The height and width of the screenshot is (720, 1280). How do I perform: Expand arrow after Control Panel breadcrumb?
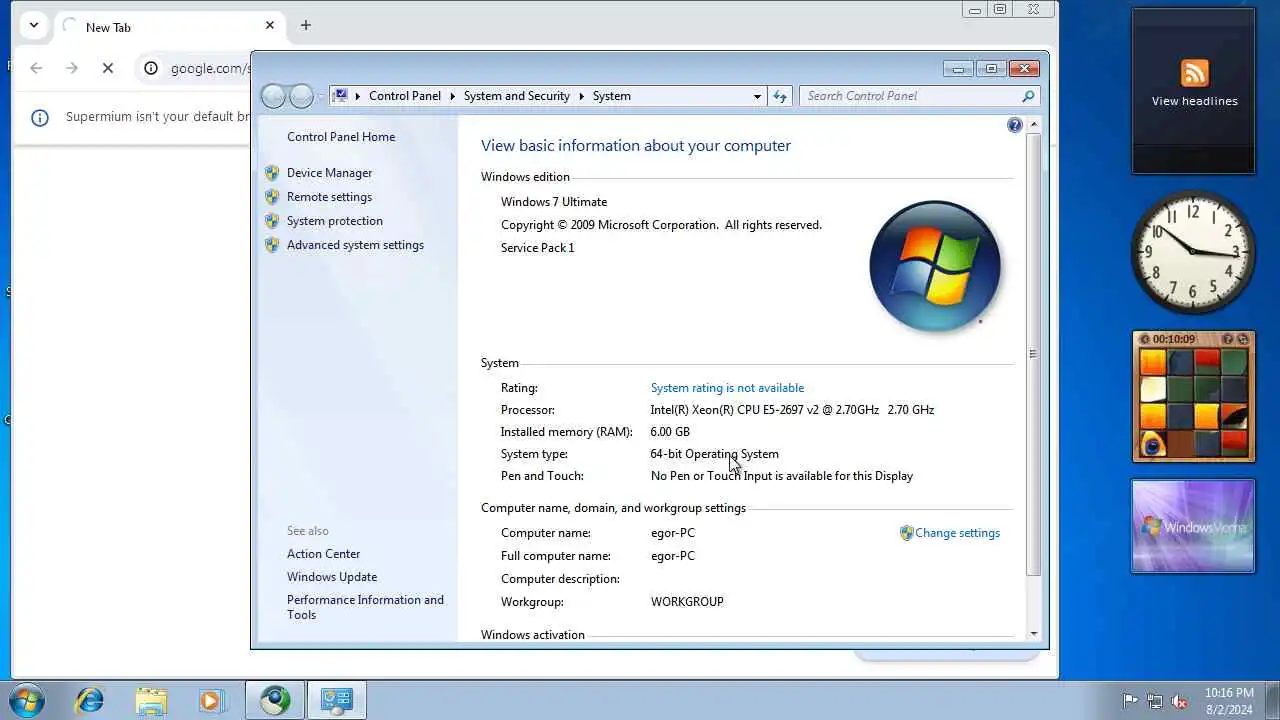tap(452, 96)
